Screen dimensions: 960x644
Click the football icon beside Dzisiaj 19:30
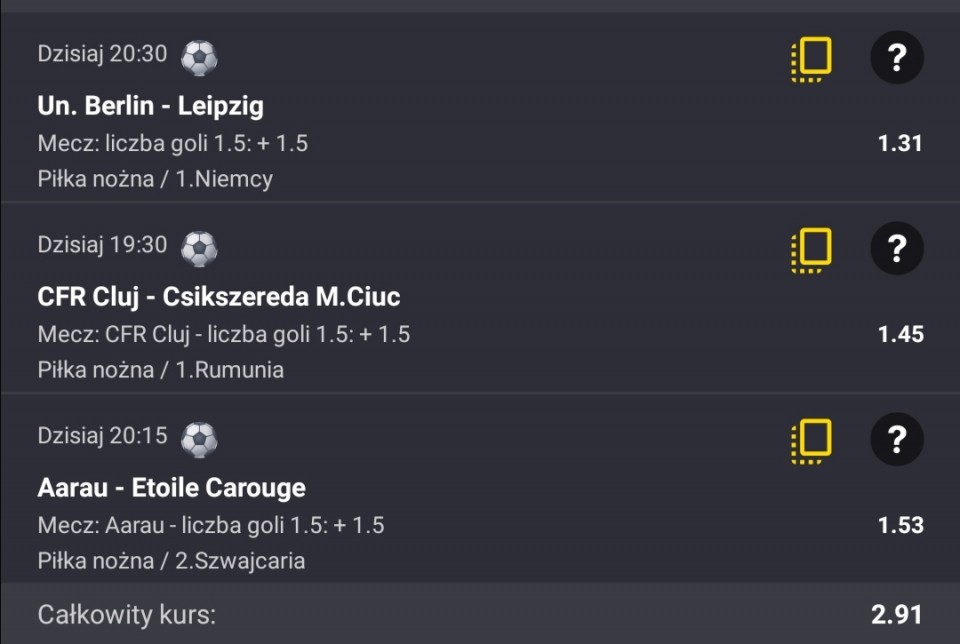click(199, 248)
